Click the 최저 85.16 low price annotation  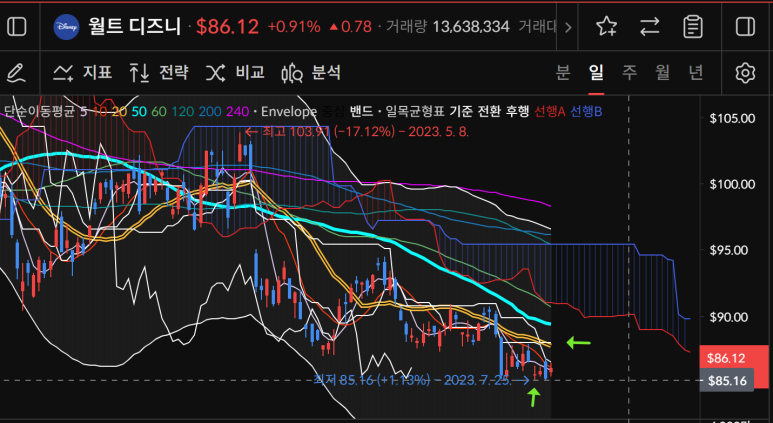pos(422,380)
